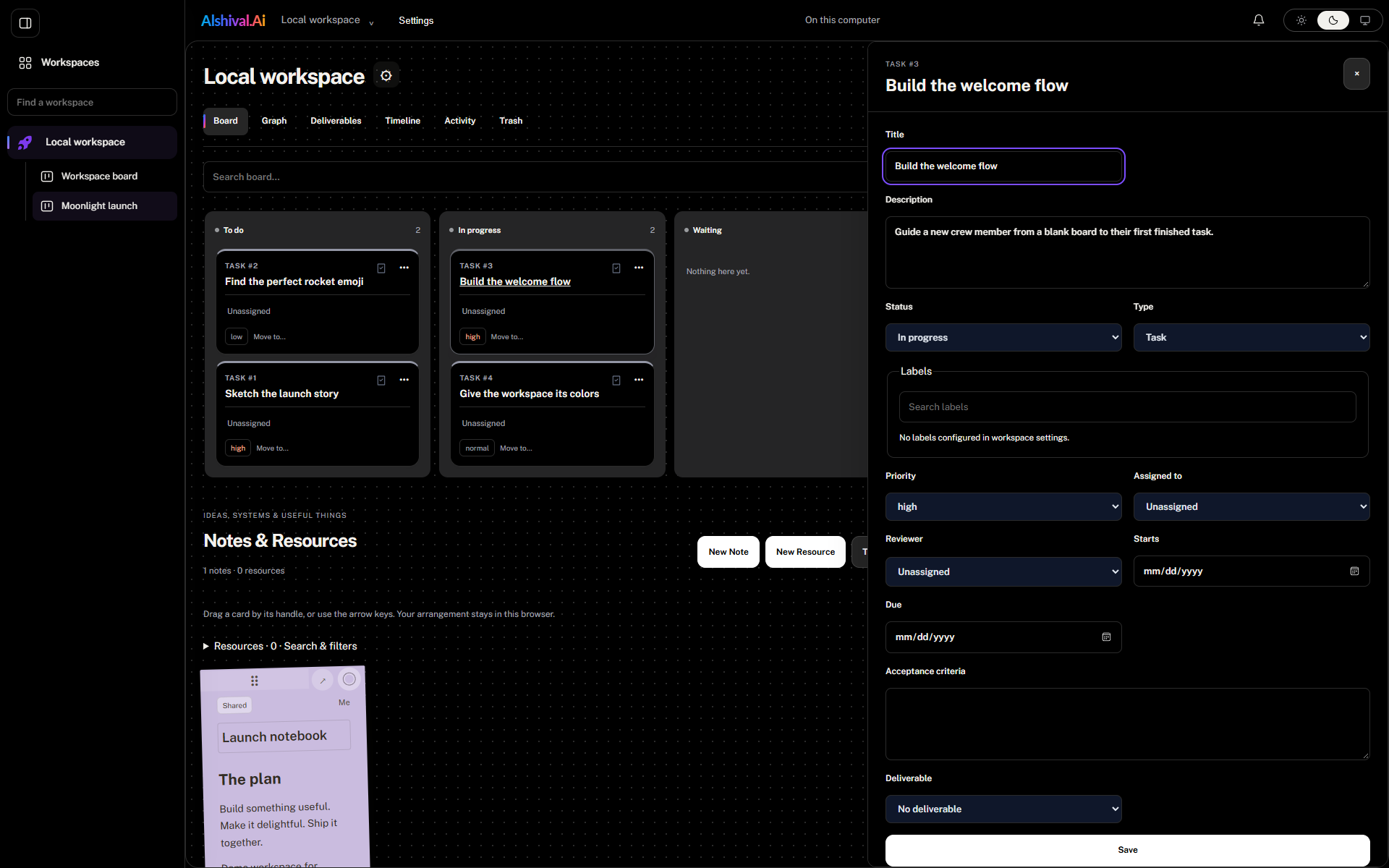Open the Type dropdown
This screenshot has width=1389, height=868.
(x=1252, y=338)
